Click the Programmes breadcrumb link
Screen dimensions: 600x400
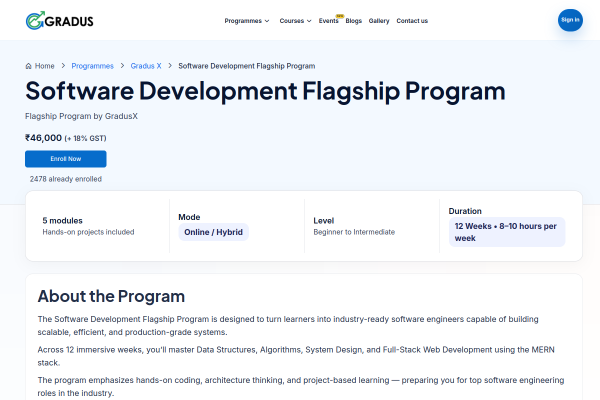coord(92,66)
